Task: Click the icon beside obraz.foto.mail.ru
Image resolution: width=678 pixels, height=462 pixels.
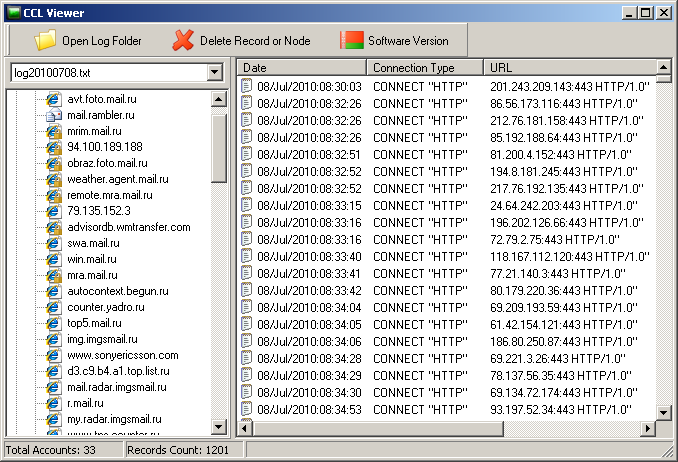Action: (x=54, y=163)
